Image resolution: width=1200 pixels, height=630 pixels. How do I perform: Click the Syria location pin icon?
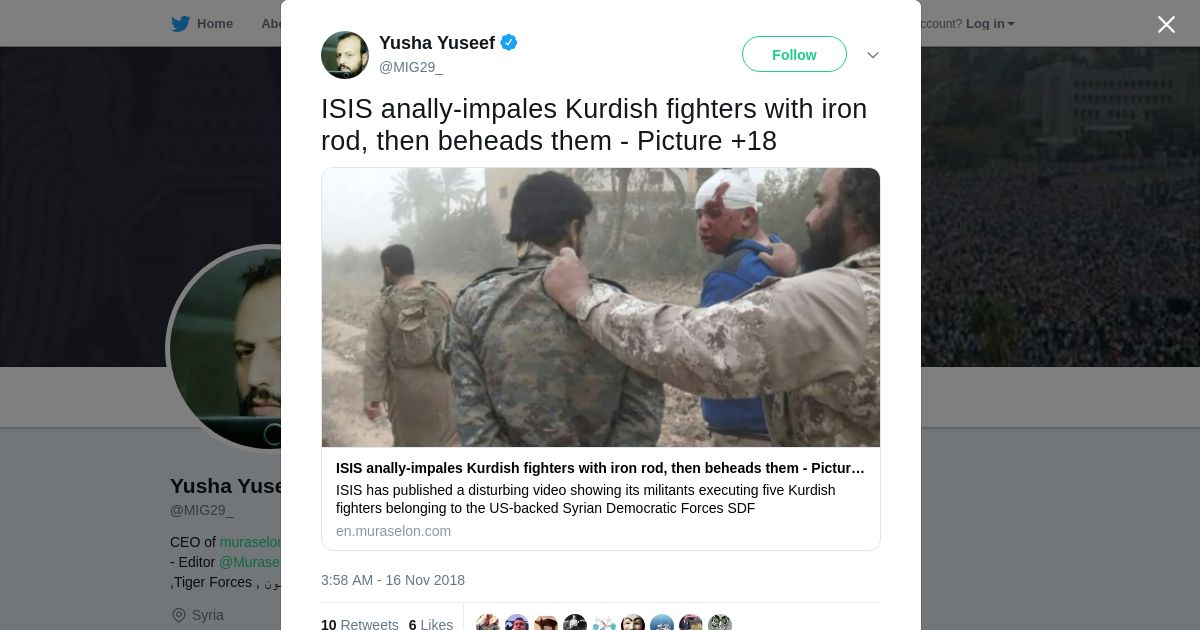(x=179, y=615)
